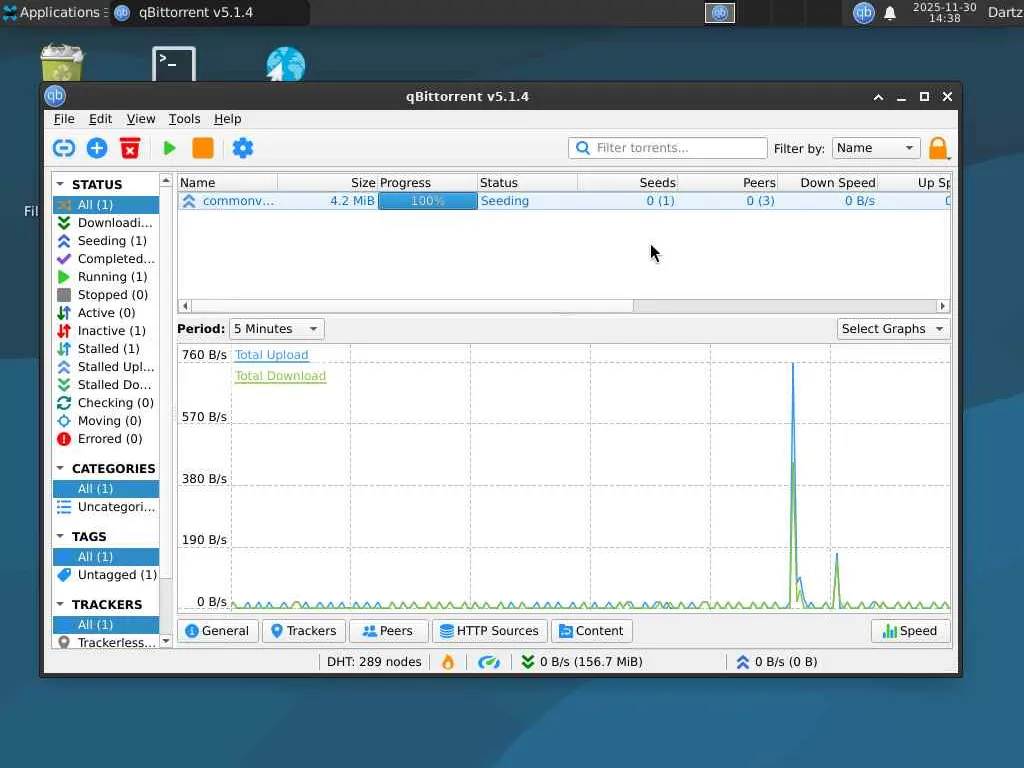The height and width of the screenshot is (768, 1024).
Task: Filter by Errored (0) status
Action: [x=106, y=439]
